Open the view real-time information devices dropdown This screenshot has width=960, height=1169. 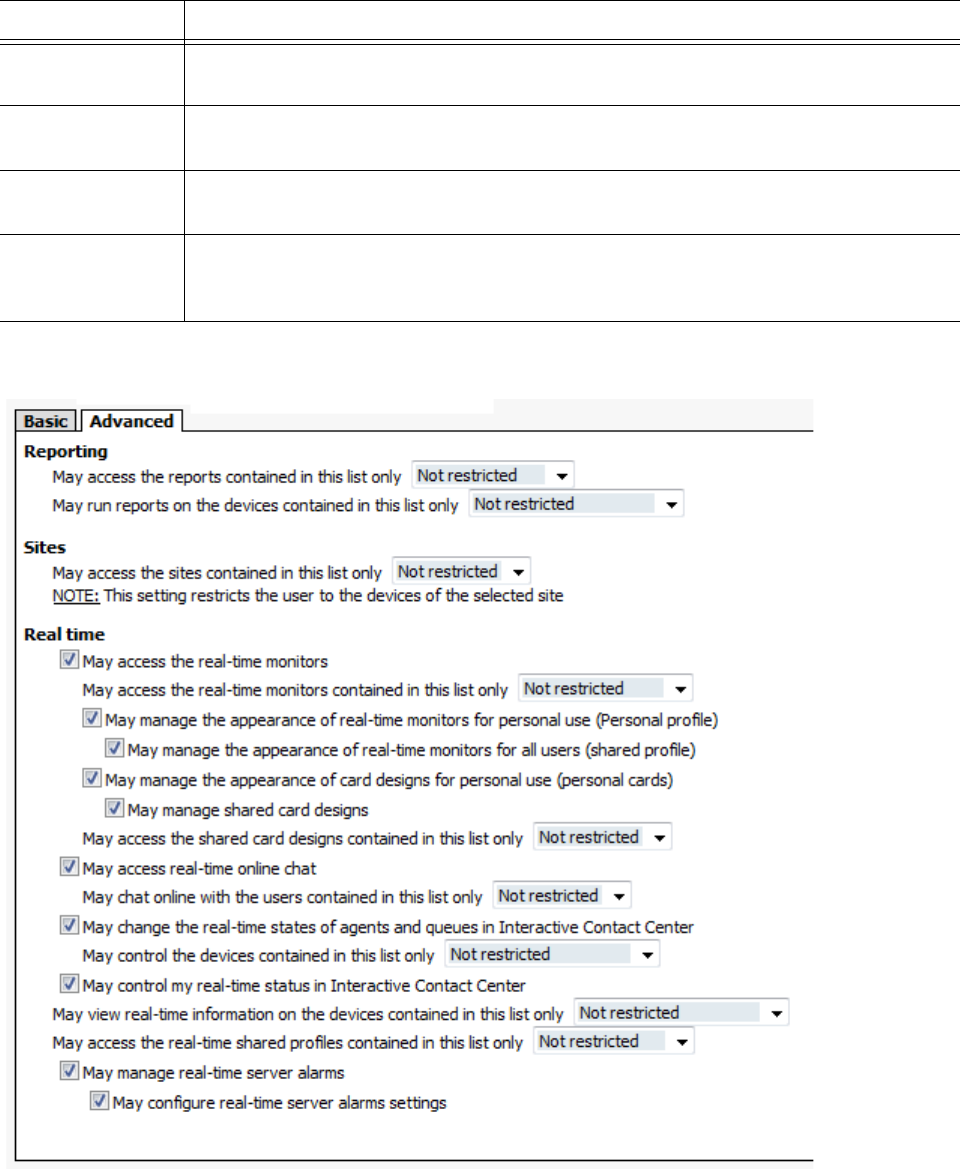[681, 1013]
